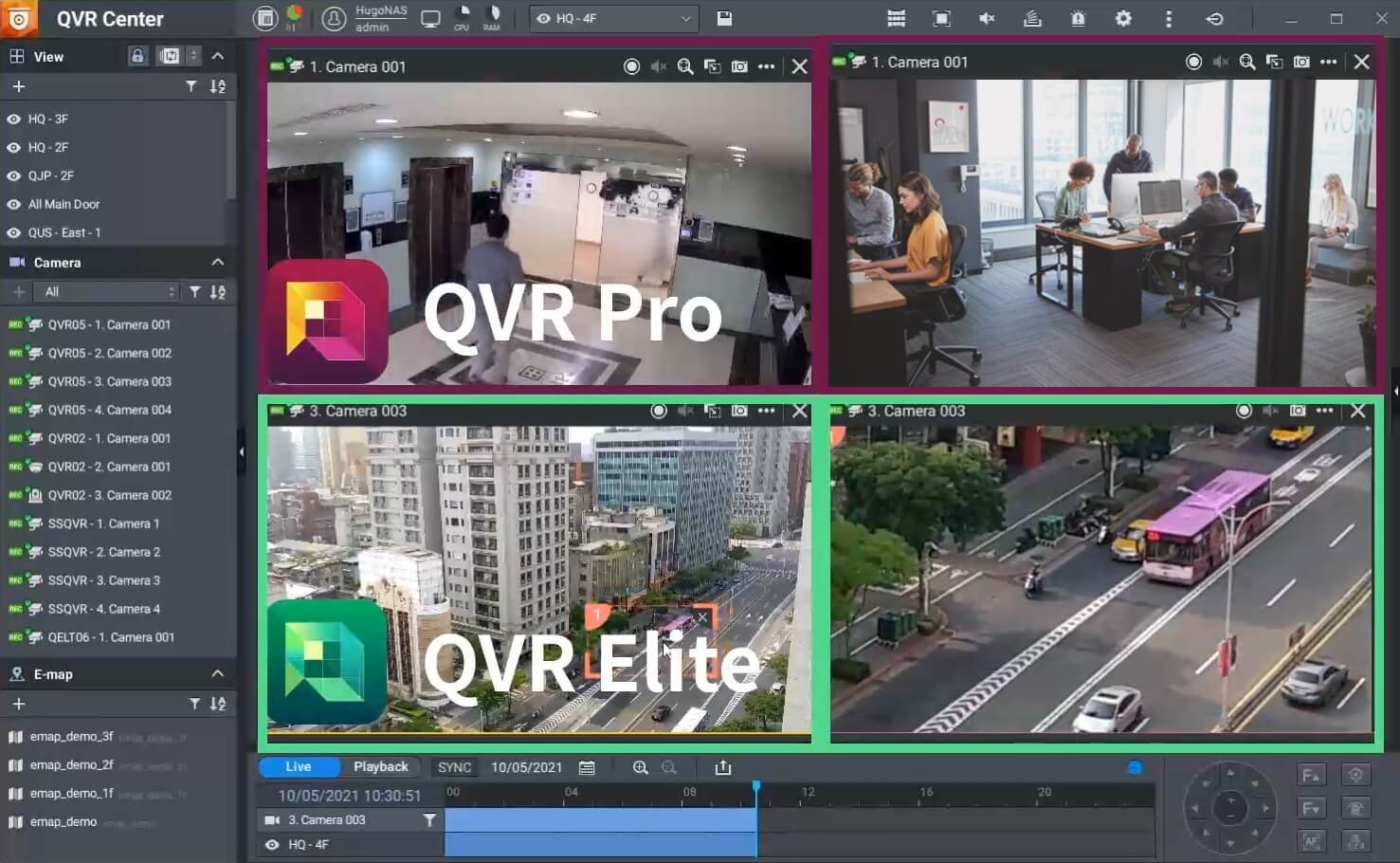The width and height of the screenshot is (1400, 863).
Task: Select emap_demo_3f in the E-map list
Action: point(71,736)
